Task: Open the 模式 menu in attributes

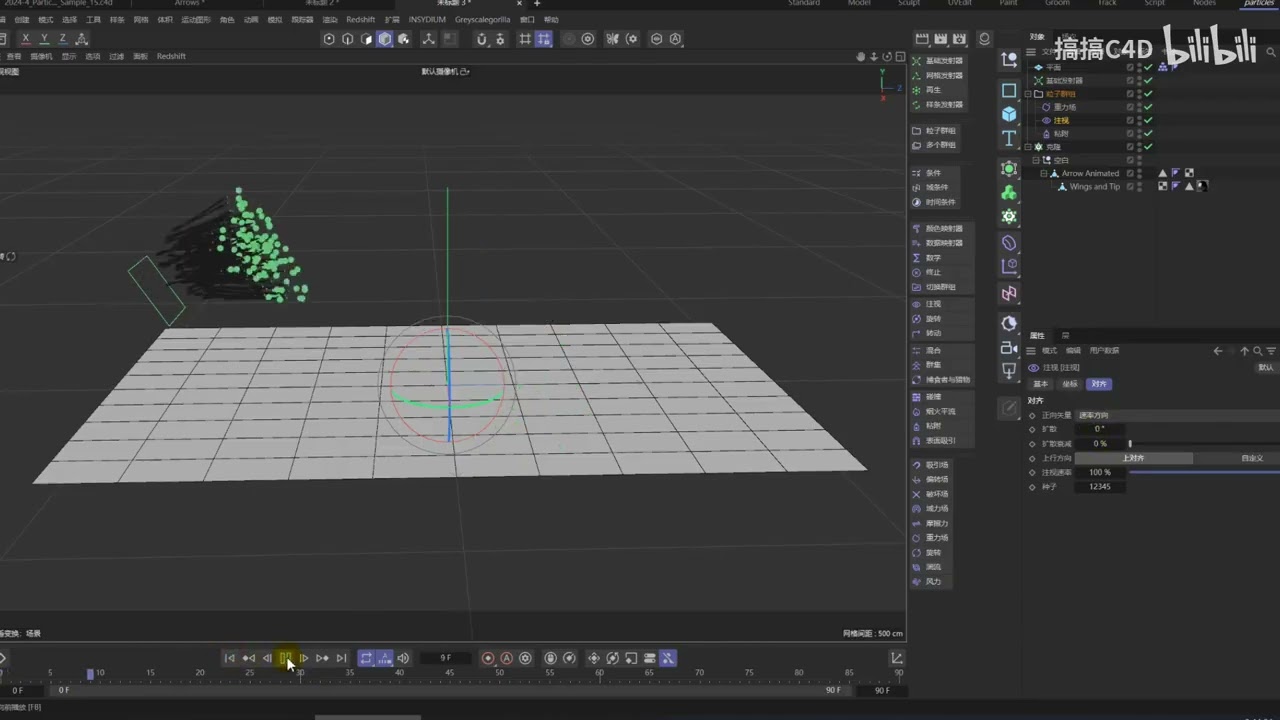Action: click(x=1049, y=351)
